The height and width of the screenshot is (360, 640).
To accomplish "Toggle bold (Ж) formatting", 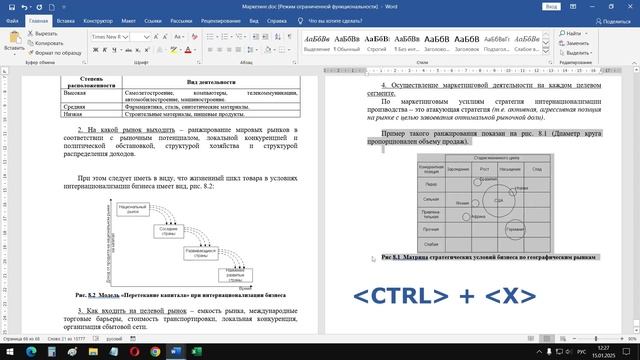I will (x=96, y=50).
